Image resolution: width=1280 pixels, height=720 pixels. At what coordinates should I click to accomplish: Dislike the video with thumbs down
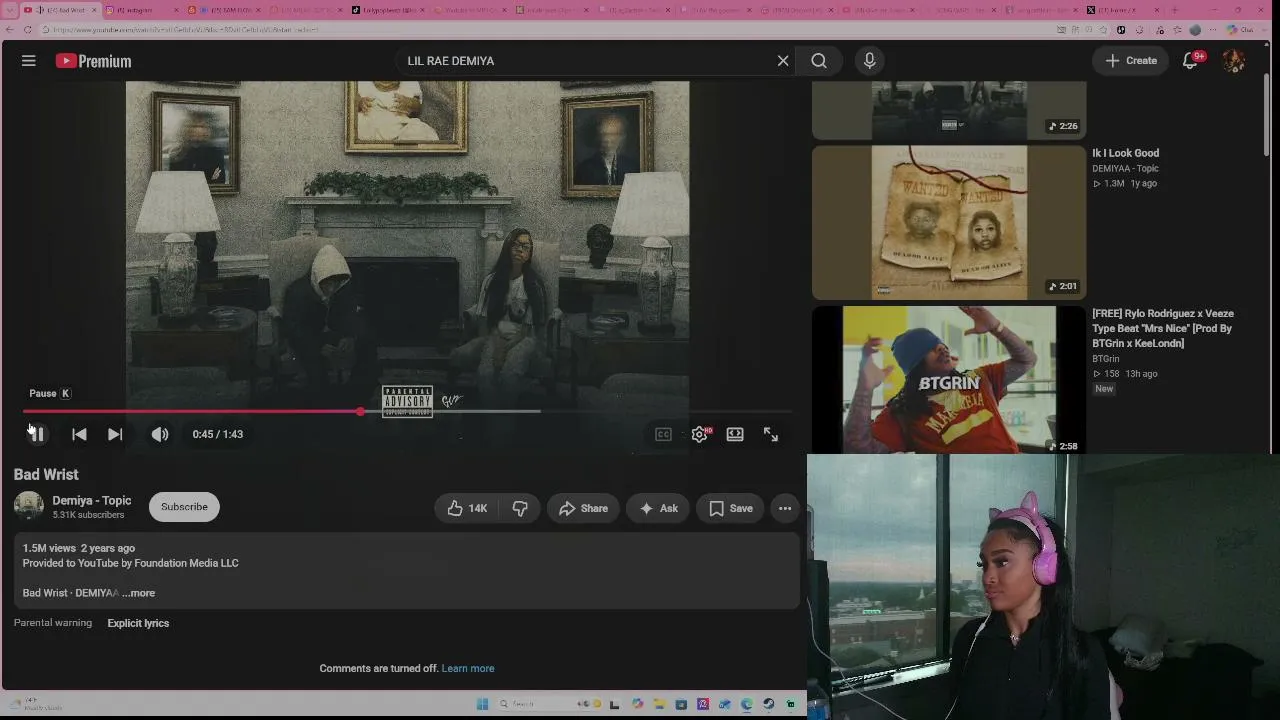520,508
